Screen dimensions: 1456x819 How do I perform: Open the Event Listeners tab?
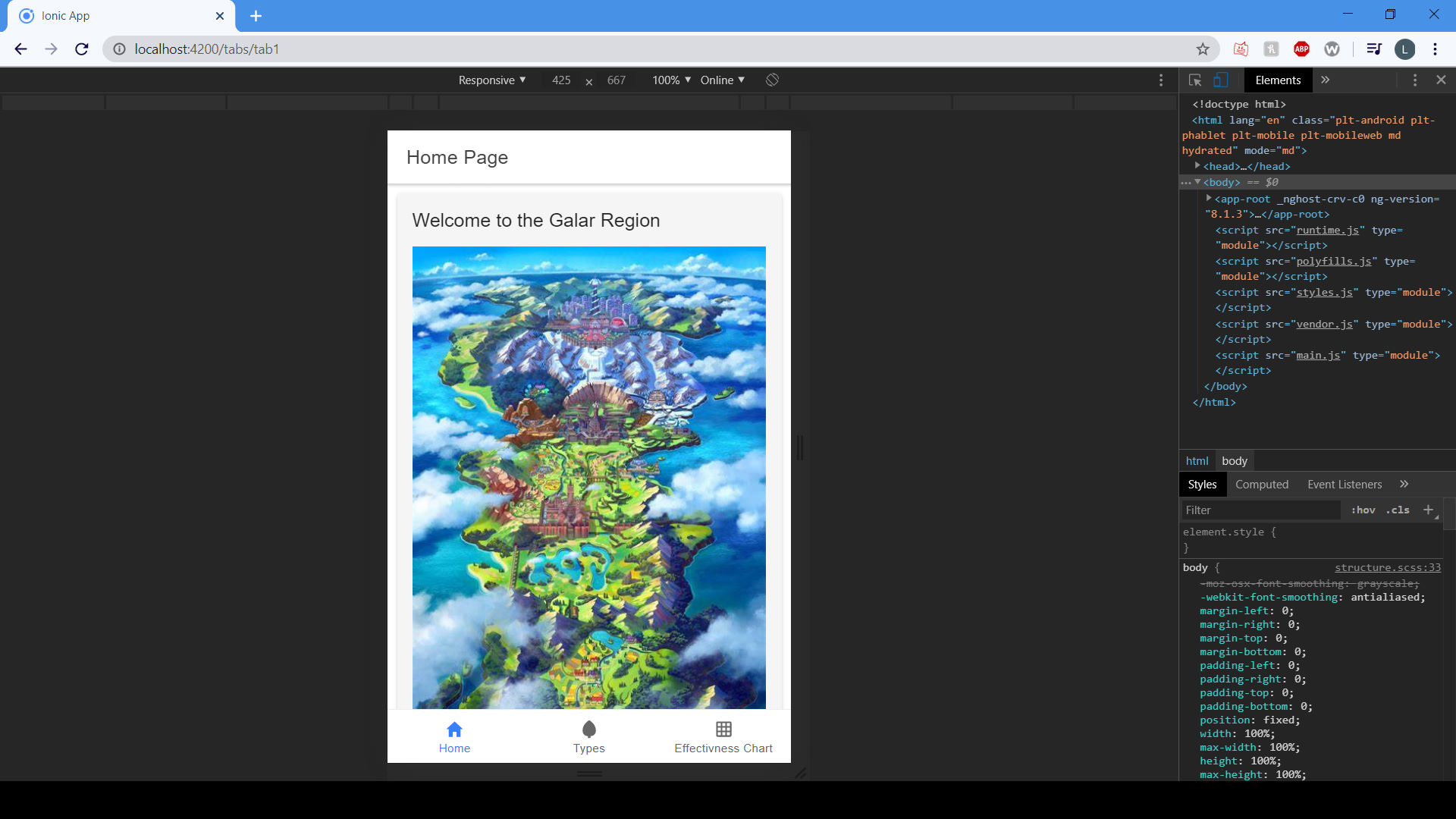(1344, 484)
